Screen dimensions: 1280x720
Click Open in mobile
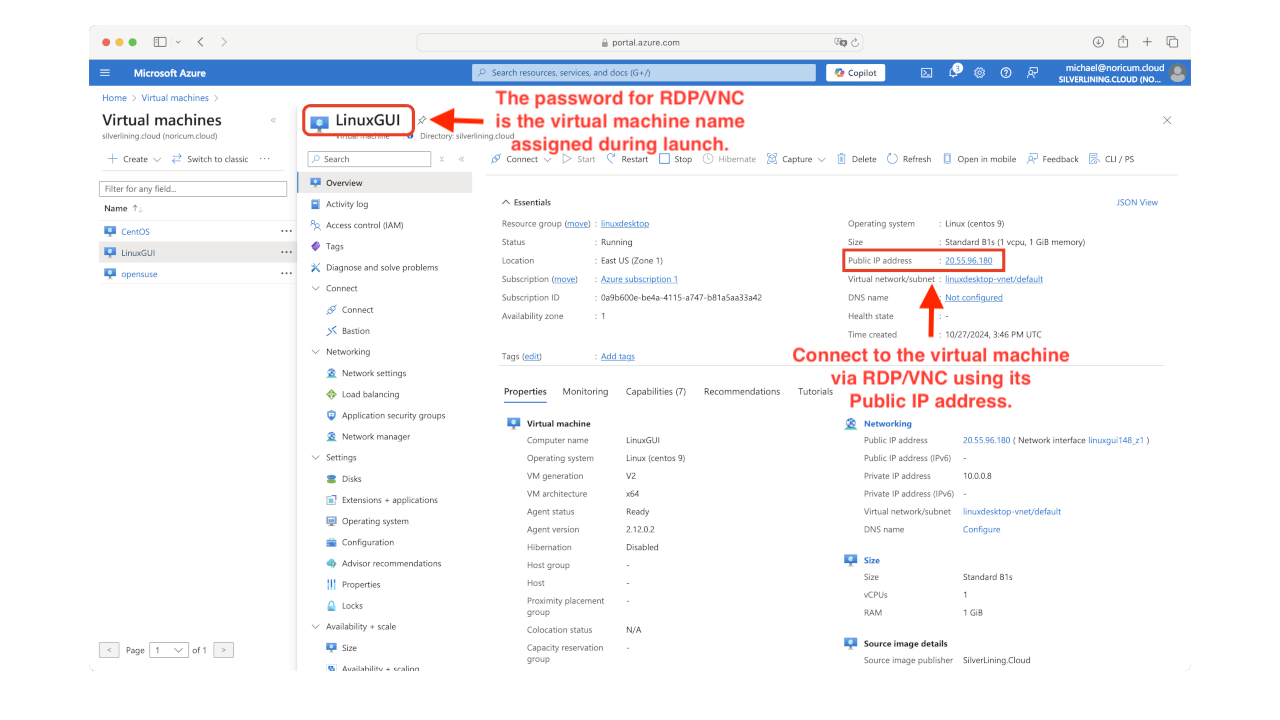coord(979,159)
